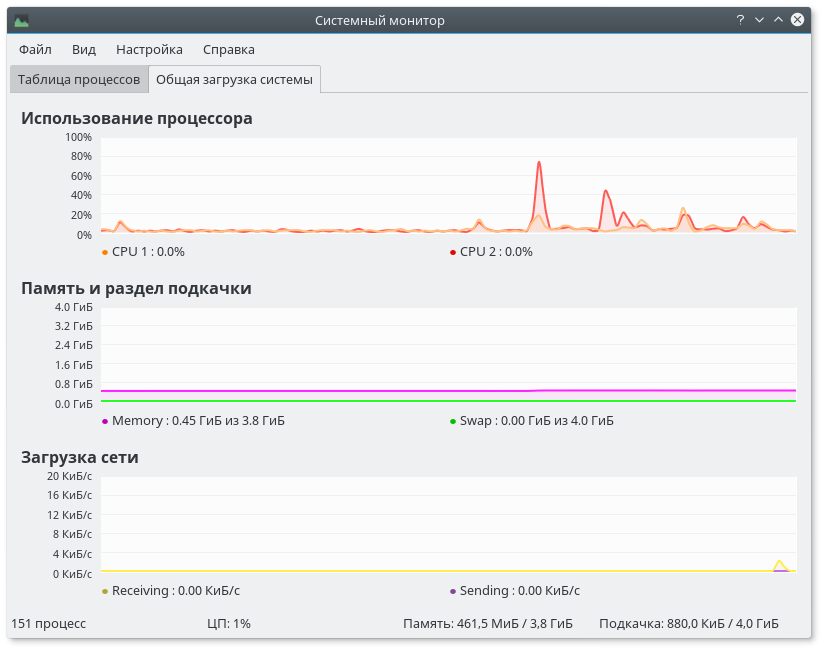This screenshot has height=651, width=824.
Task: Close the System Monitor window
Action: (797, 20)
